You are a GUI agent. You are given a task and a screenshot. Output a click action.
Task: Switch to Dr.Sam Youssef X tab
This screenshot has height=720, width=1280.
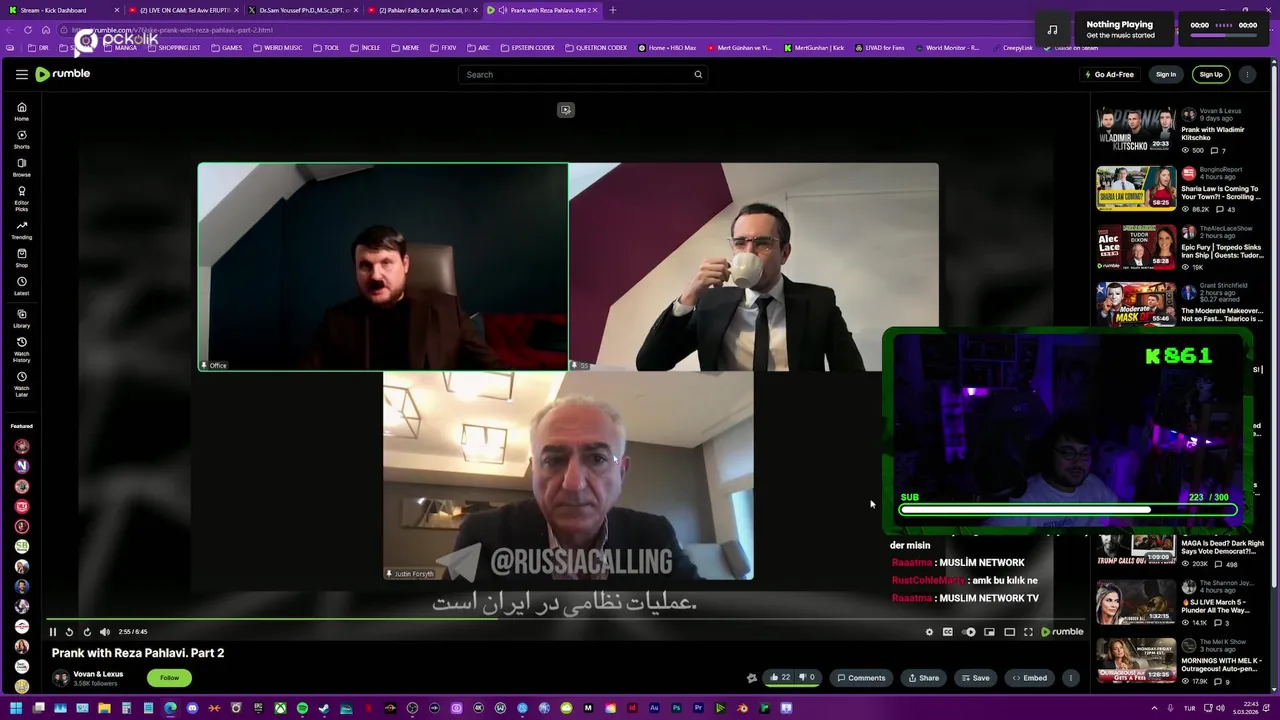tap(303, 10)
